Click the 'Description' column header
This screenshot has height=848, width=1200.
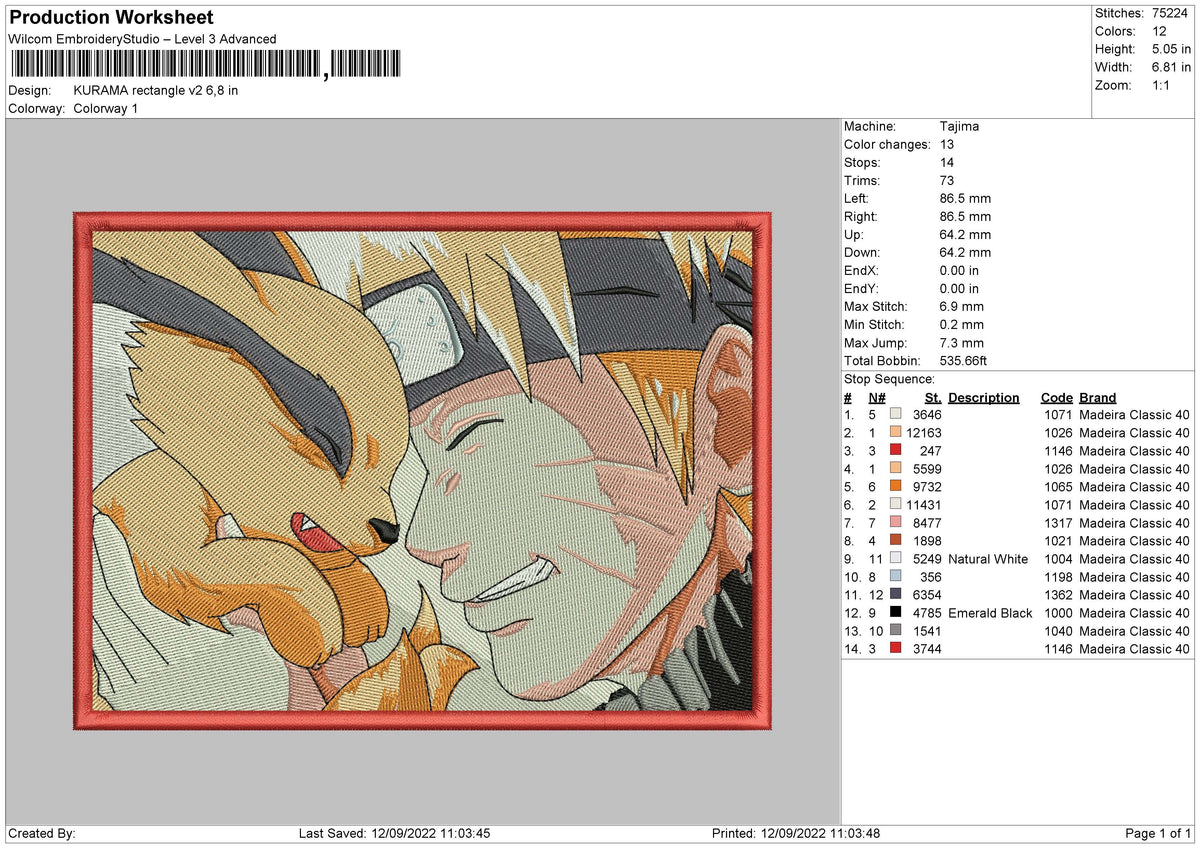tap(984, 397)
